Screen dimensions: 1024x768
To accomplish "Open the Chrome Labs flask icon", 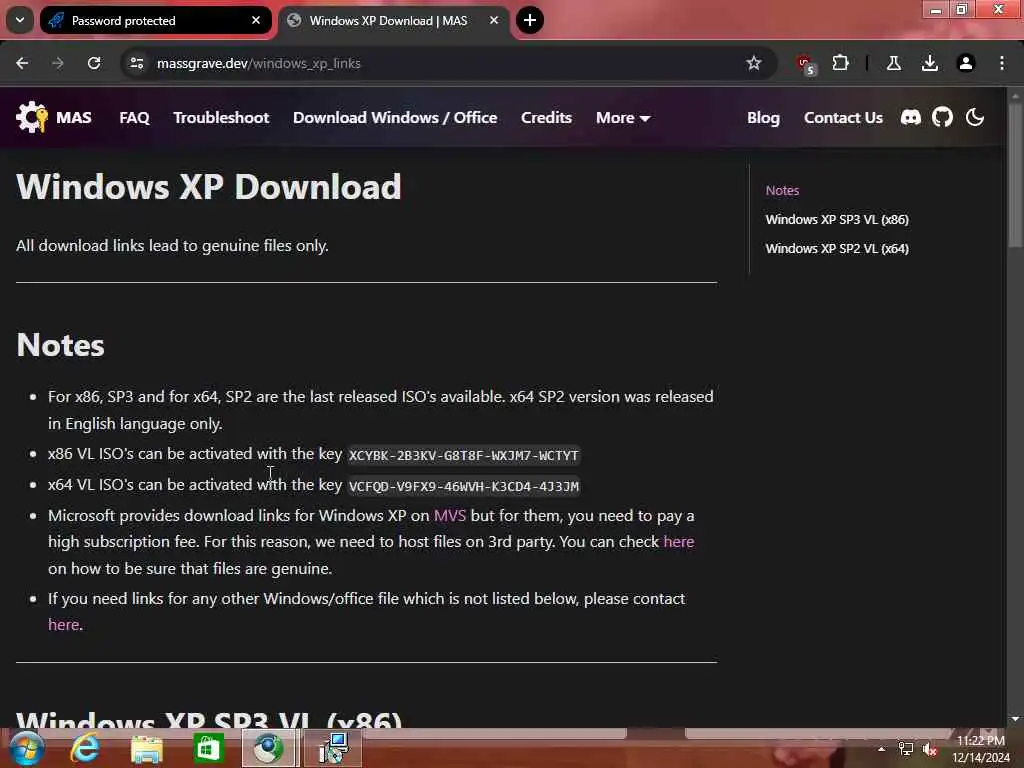I will (893, 63).
